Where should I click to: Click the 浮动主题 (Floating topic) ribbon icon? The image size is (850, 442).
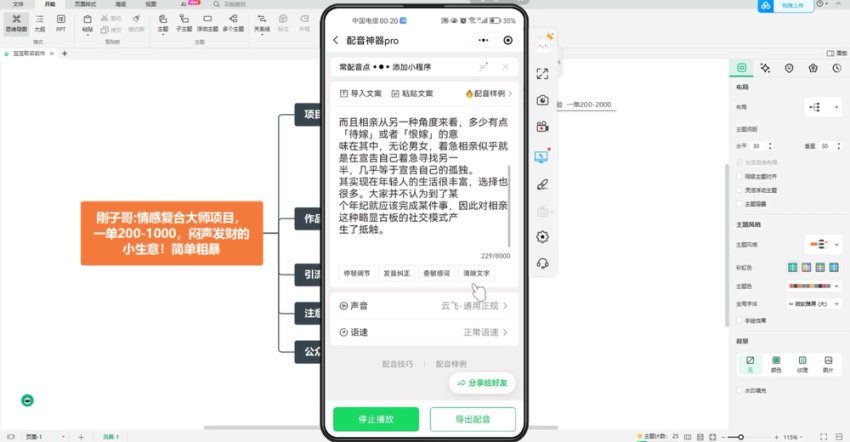pyautogui.click(x=209, y=23)
